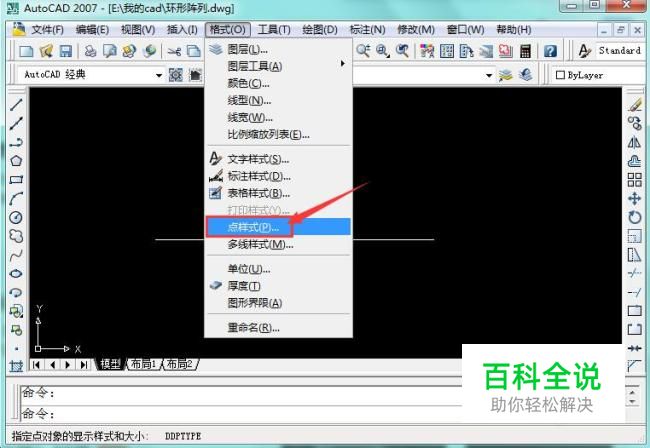Select the Ellipse Arc tool
The height and width of the screenshot is (448, 650).
pos(16,292)
